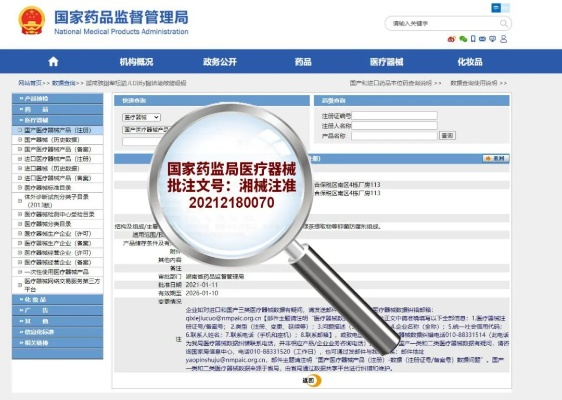562x400 pixels.
Task: Click the 数据查询 breadcrumb link
Action: click(63, 83)
